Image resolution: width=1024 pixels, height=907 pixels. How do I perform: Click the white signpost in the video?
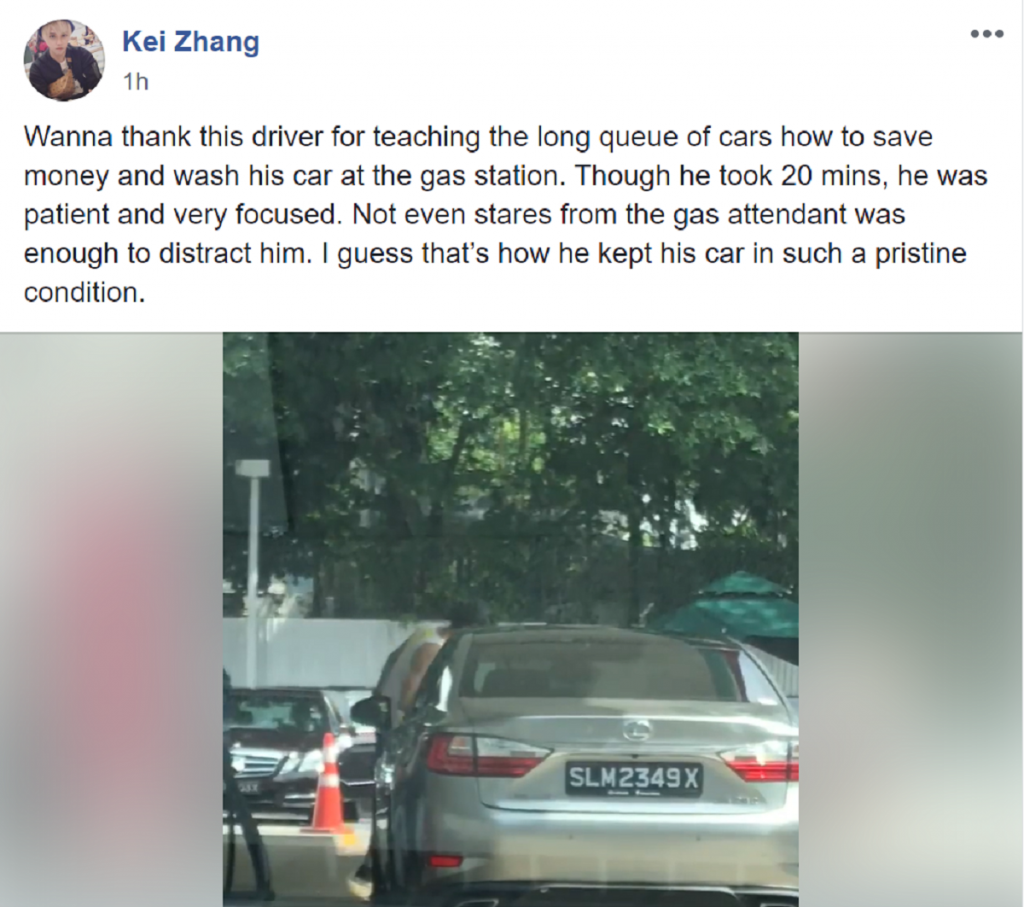tap(253, 567)
